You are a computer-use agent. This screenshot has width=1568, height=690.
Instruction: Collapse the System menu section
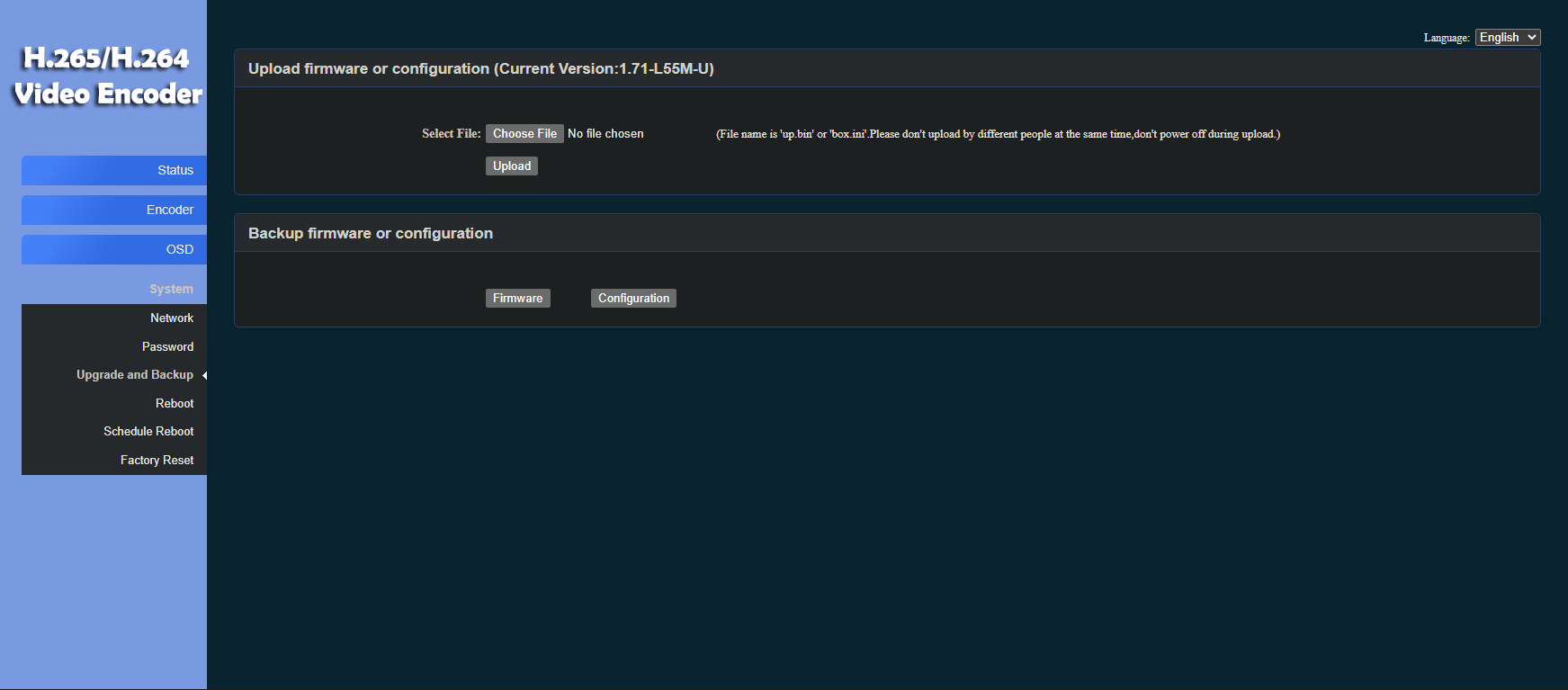tap(171, 289)
